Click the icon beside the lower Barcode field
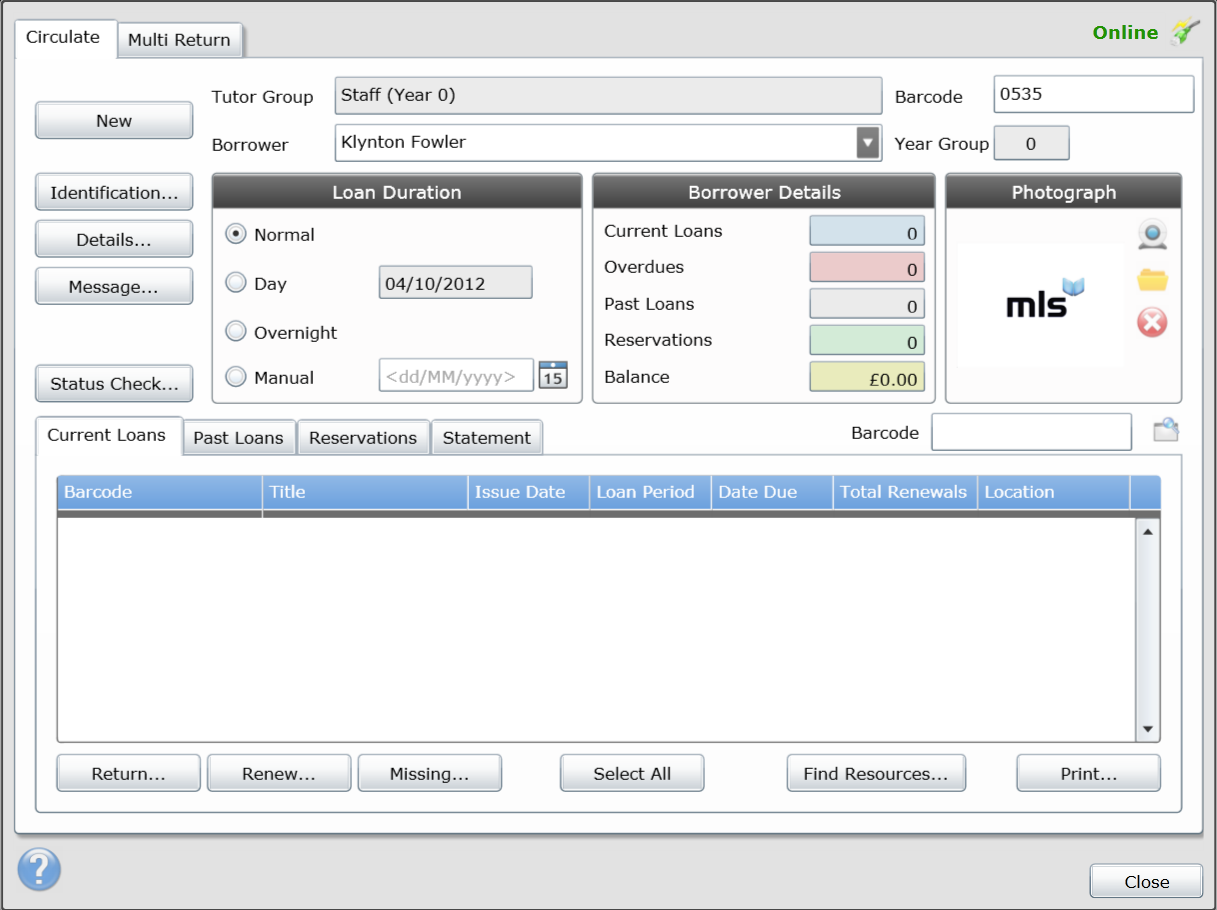 (1166, 431)
